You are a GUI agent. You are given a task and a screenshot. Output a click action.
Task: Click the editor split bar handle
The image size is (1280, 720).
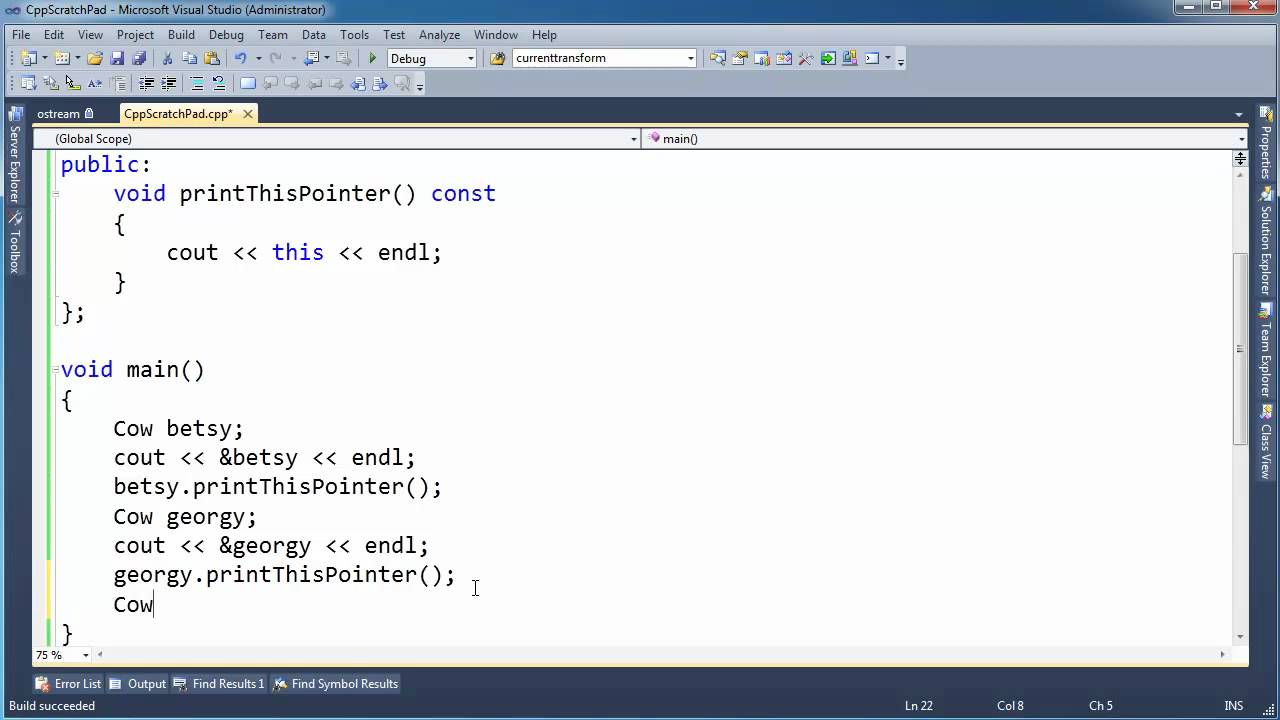click(1240, 158)
